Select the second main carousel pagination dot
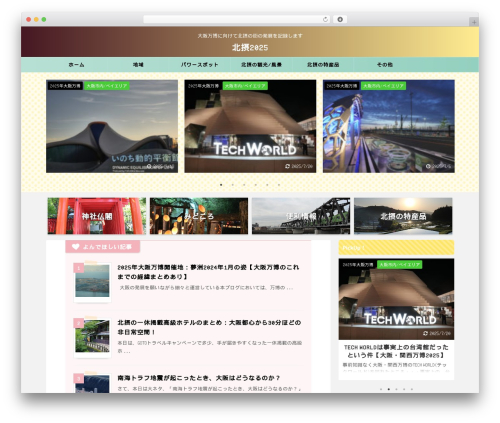This screenshot has width=500, height=423. pos(233,185)
